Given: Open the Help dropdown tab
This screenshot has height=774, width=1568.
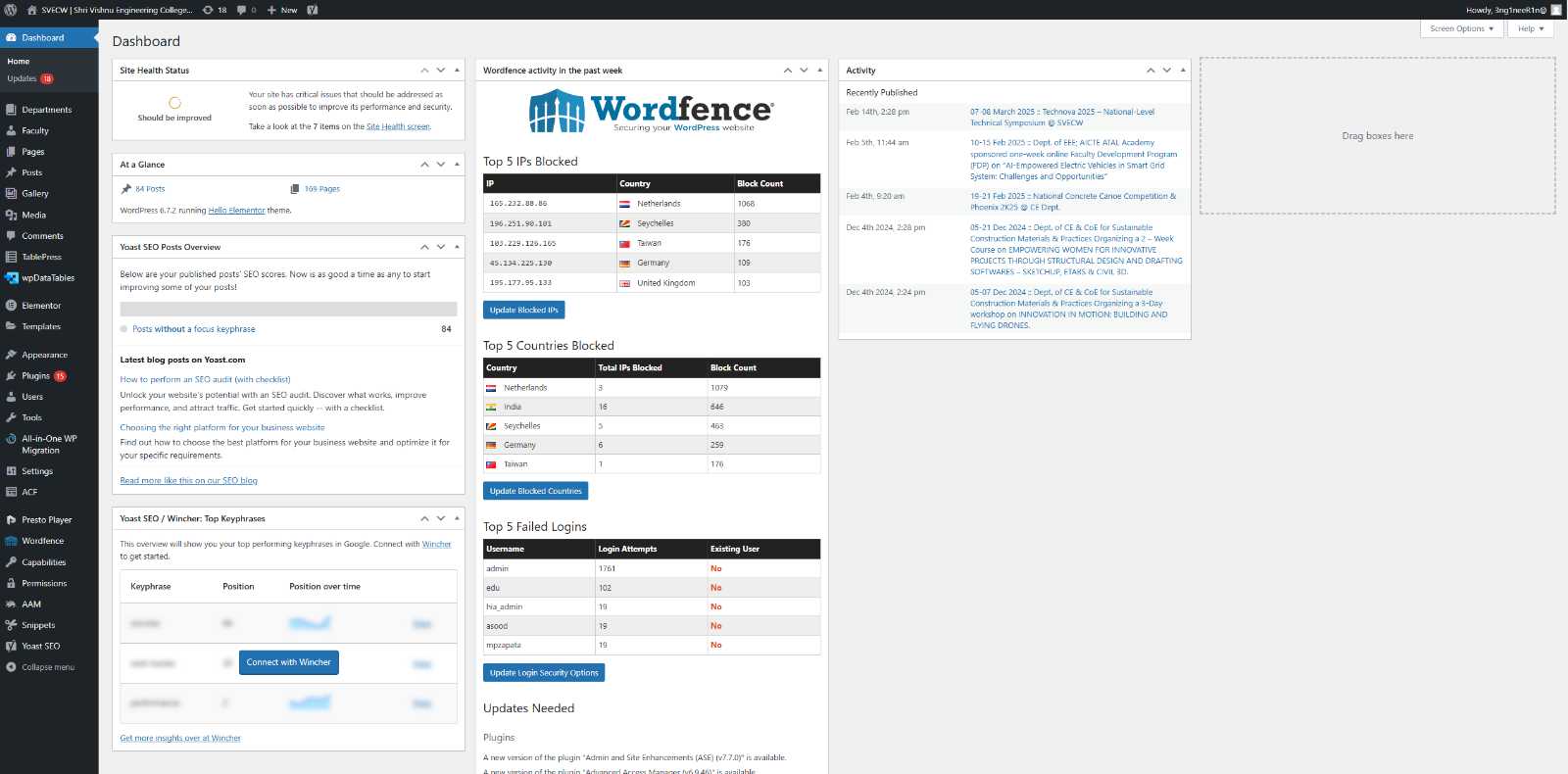Looking at the screenshot, I should click(1531, 28).
